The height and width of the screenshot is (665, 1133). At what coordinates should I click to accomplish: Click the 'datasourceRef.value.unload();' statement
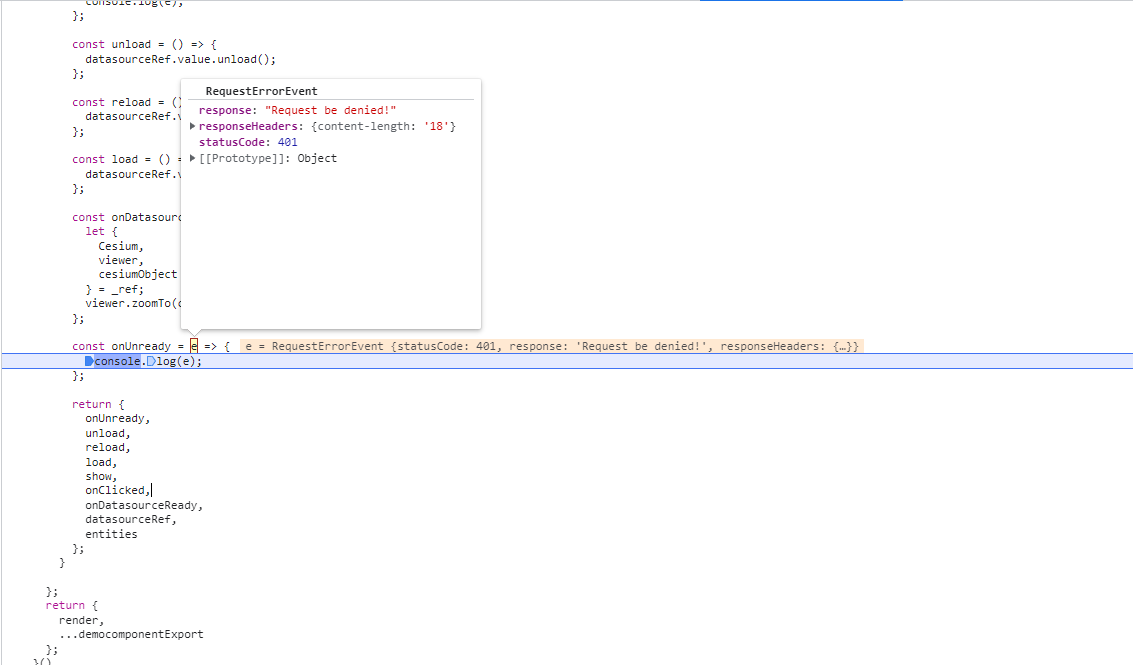pyautogui.click(x=181, y=59)
